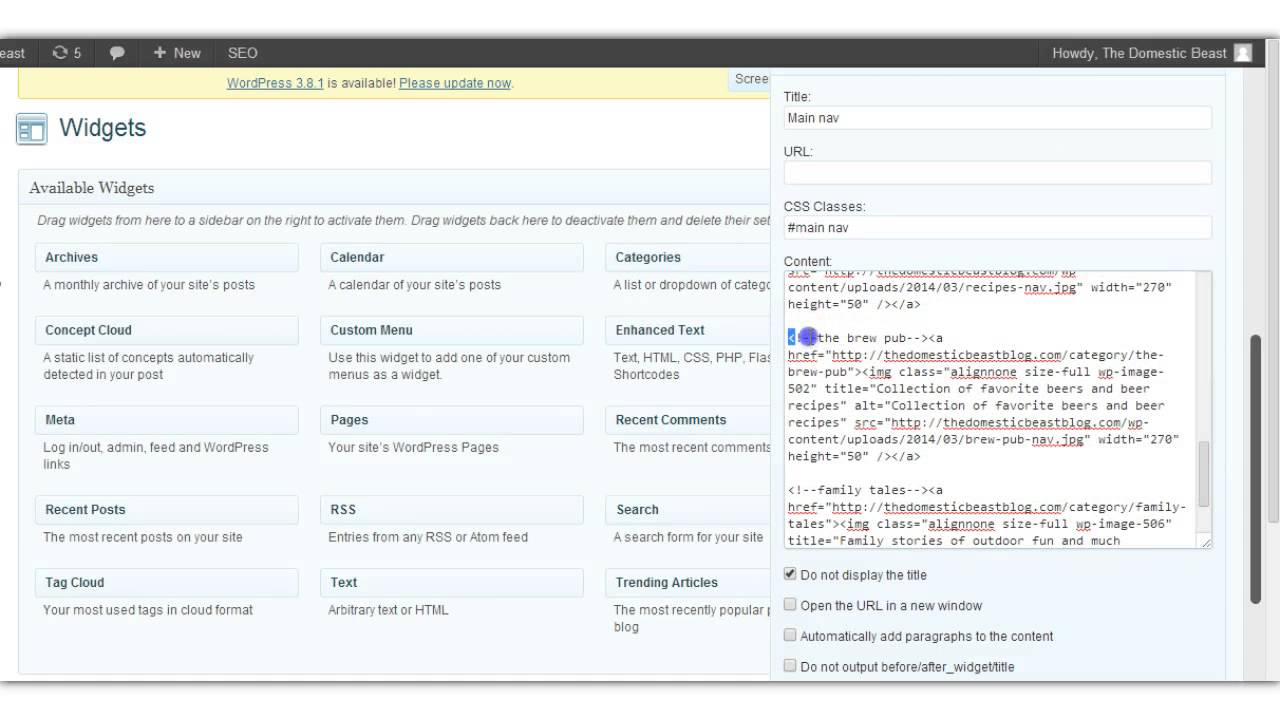The width and height of the screenshot is (1280, 720).
Task: Click the CSS Classes input field
Action: pyautogui.click(x=997, y=228)
